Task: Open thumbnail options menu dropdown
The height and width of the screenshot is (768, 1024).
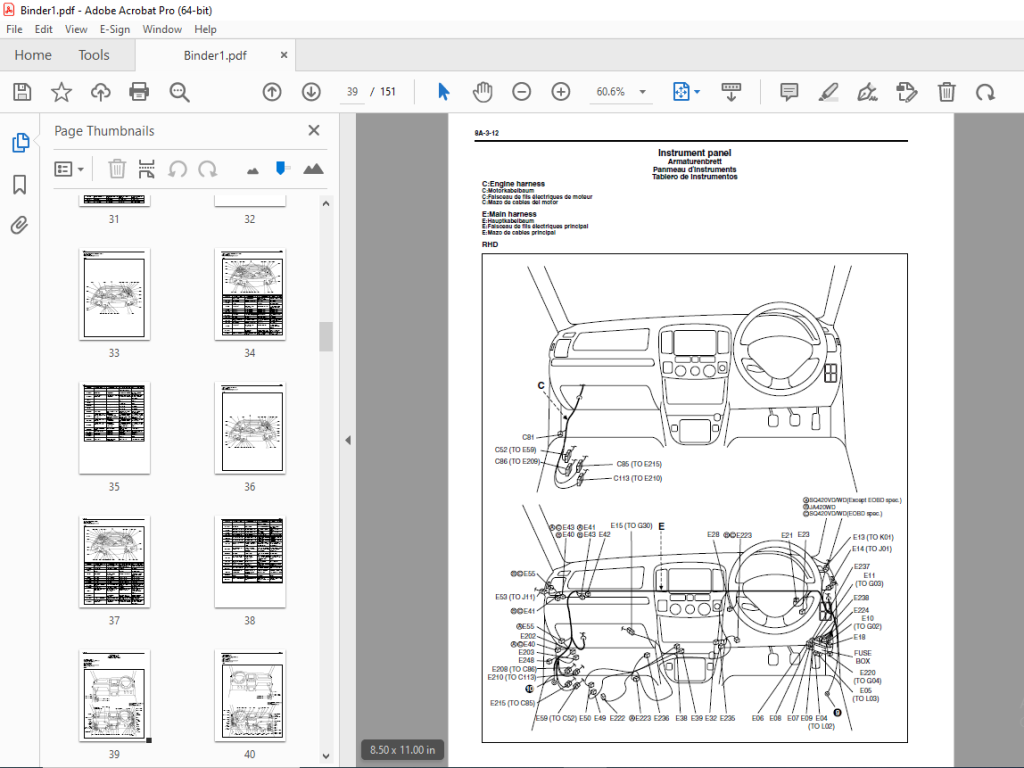Action: click(69, 169)
